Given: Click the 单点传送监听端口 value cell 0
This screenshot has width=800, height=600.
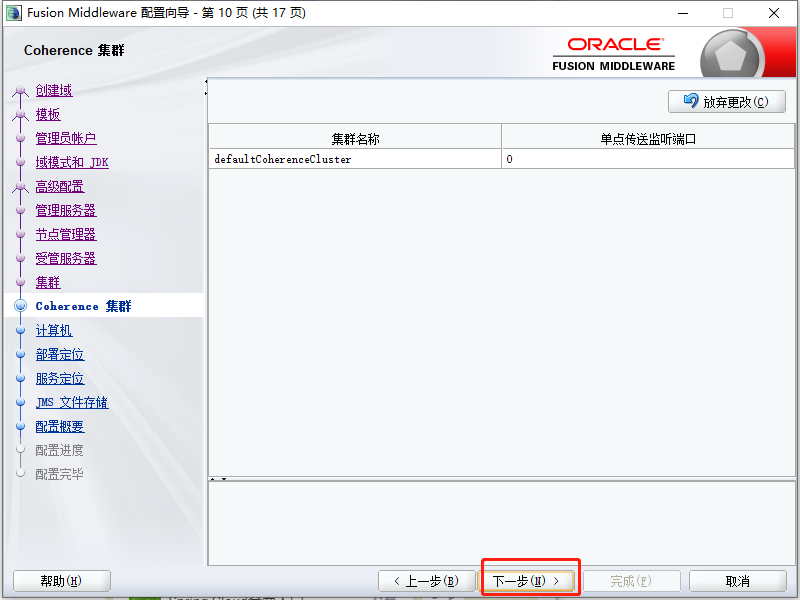Looking at the screenshot, I should point(647,159).
